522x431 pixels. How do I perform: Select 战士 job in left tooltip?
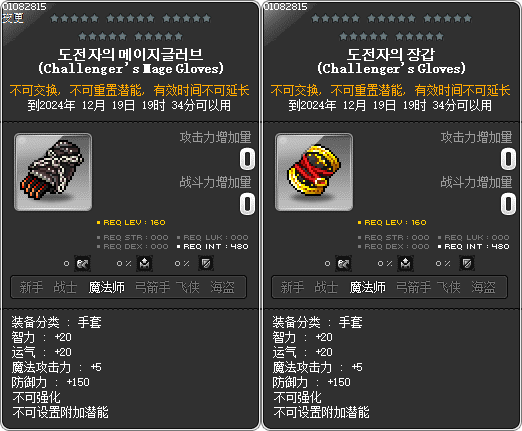point(65,287)
